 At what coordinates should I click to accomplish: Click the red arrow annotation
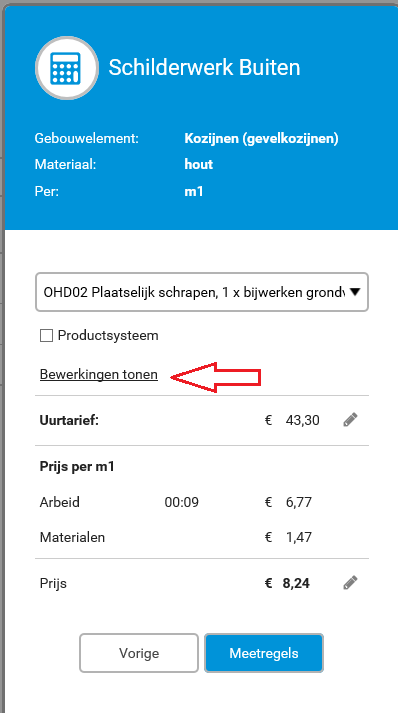click(216, 377)
